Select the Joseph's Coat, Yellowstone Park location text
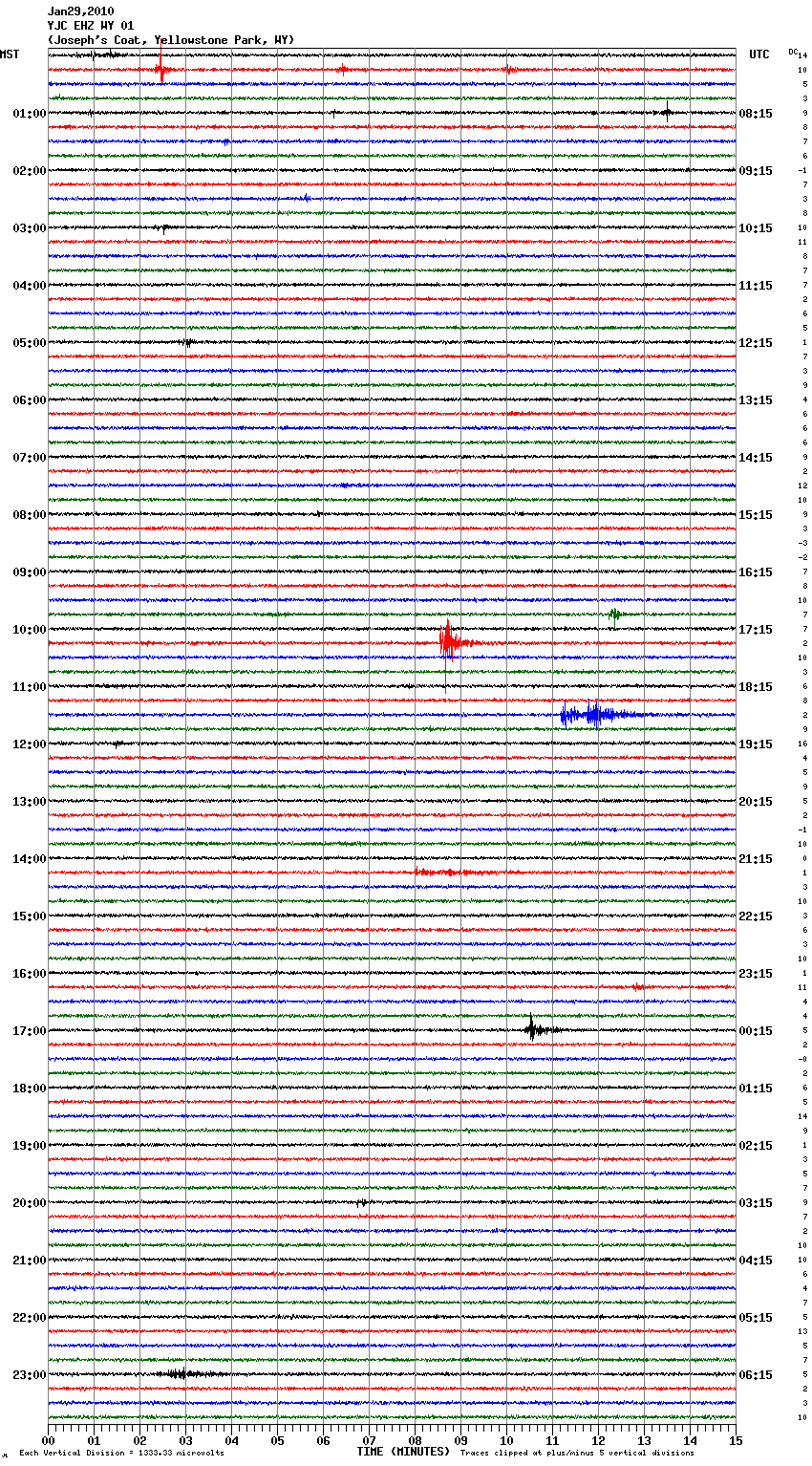This screenshot has width=812, height=1466. 171,40
